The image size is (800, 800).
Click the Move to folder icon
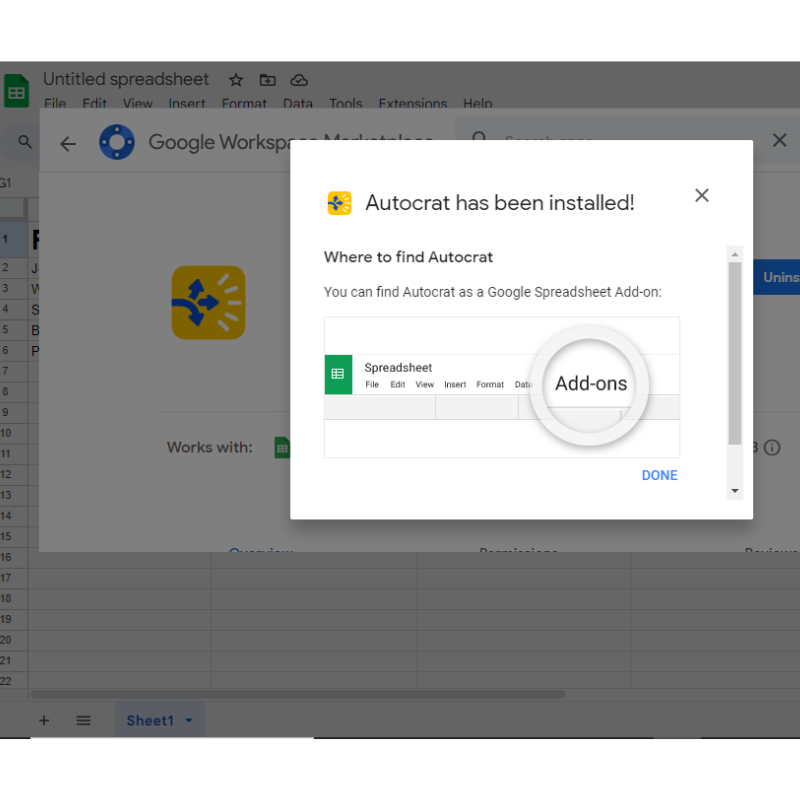(267, 80)
